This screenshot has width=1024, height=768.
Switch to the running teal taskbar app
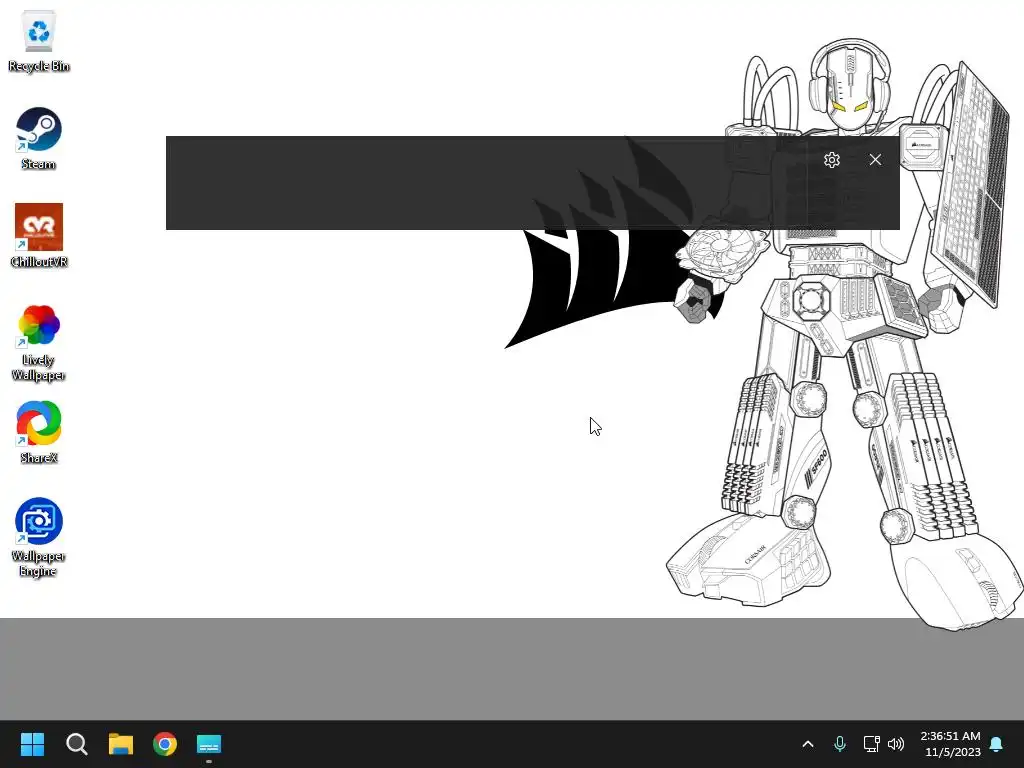(x=209, y=744)
